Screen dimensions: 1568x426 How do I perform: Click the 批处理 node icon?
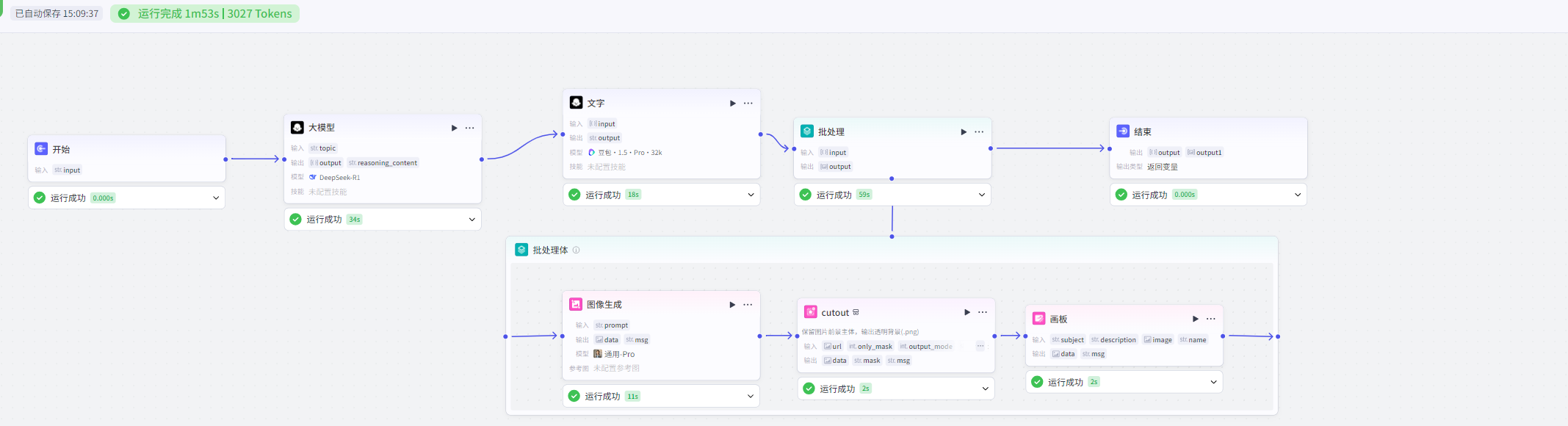coord(807,131)
